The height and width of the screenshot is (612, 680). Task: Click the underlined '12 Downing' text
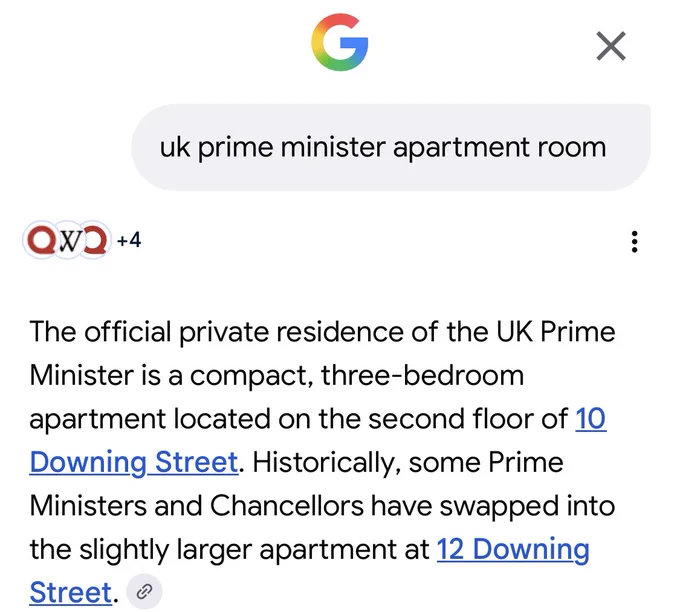coord(513,550)
